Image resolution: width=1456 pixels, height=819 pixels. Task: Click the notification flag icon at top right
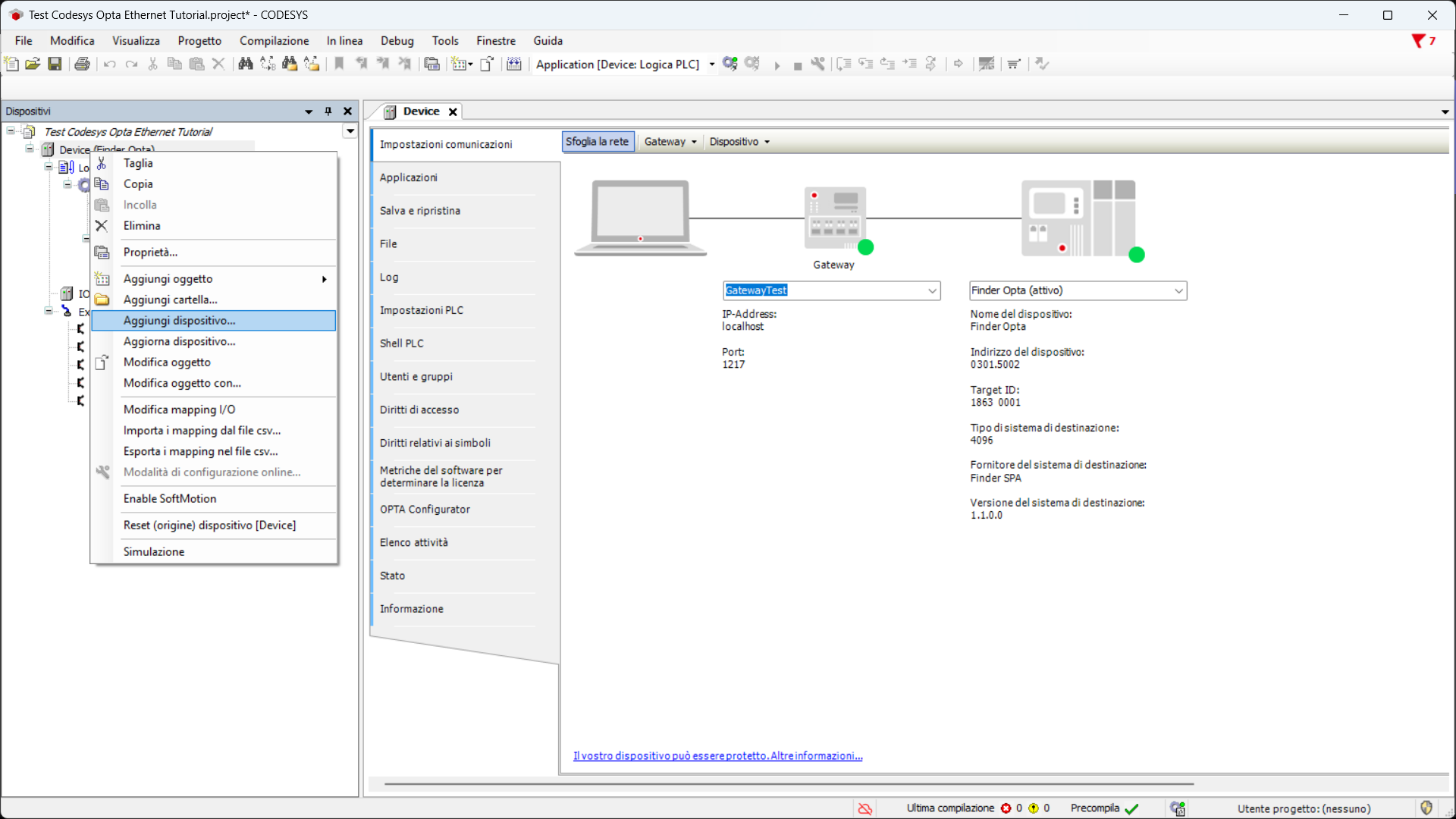(1418, 41)
